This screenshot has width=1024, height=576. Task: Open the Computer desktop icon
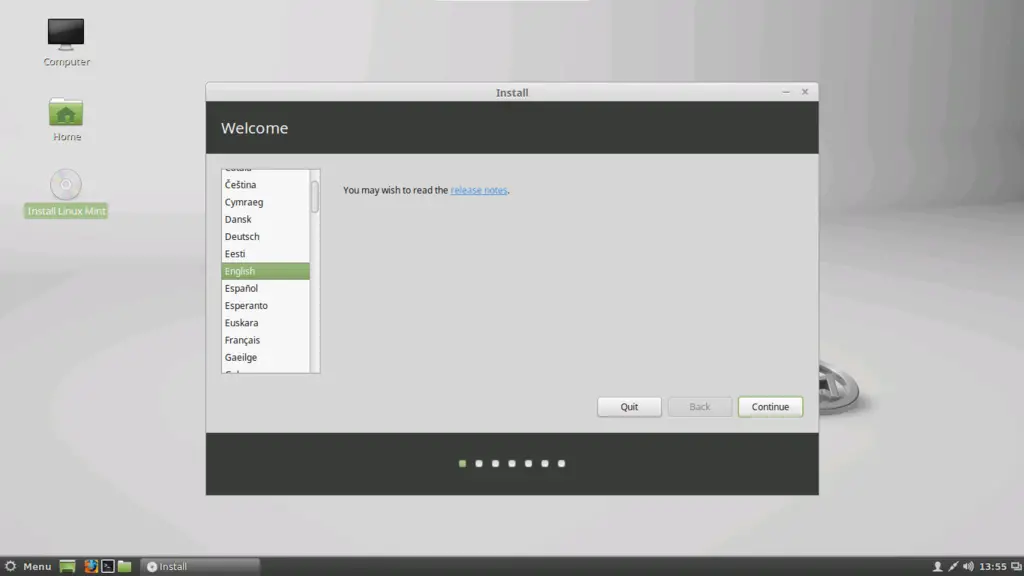pyautogui.click(x=66, y=42)
